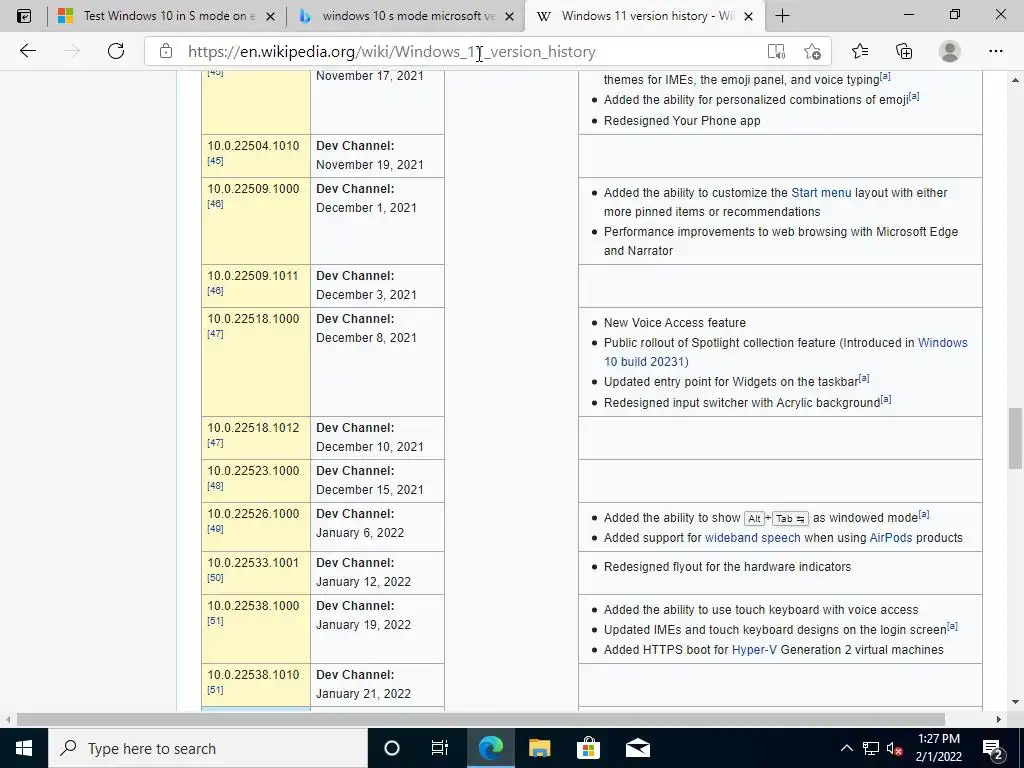Open Edge Settings and more menu
1024x768 pixels.
pos(995,51)
